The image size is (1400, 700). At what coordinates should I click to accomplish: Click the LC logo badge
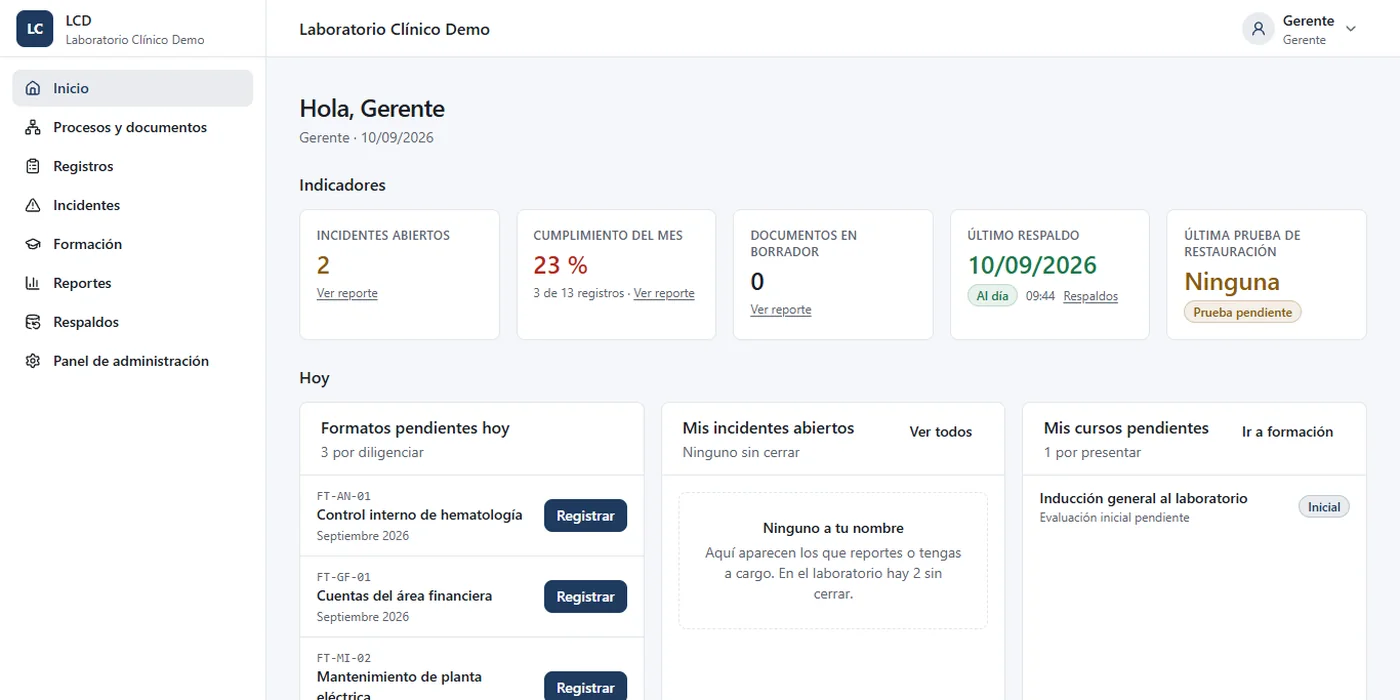34,29
